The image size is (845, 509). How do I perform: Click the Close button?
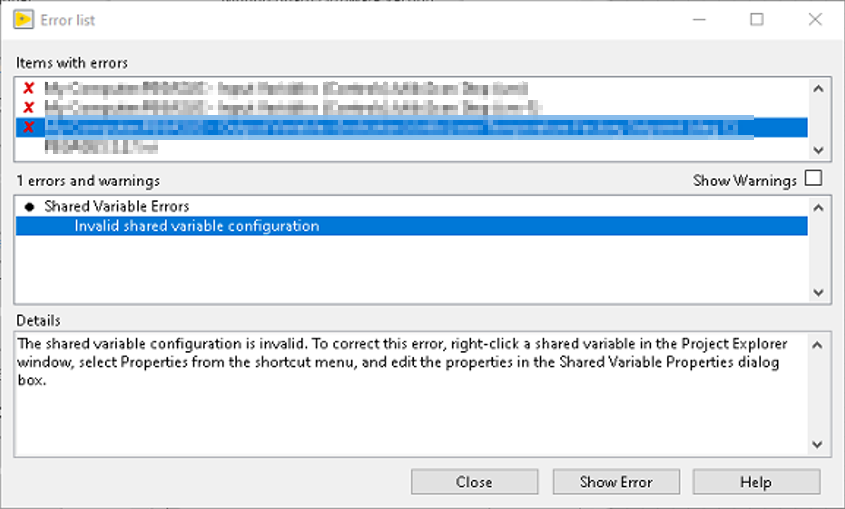pyautogui.click(x=474, y=482)
